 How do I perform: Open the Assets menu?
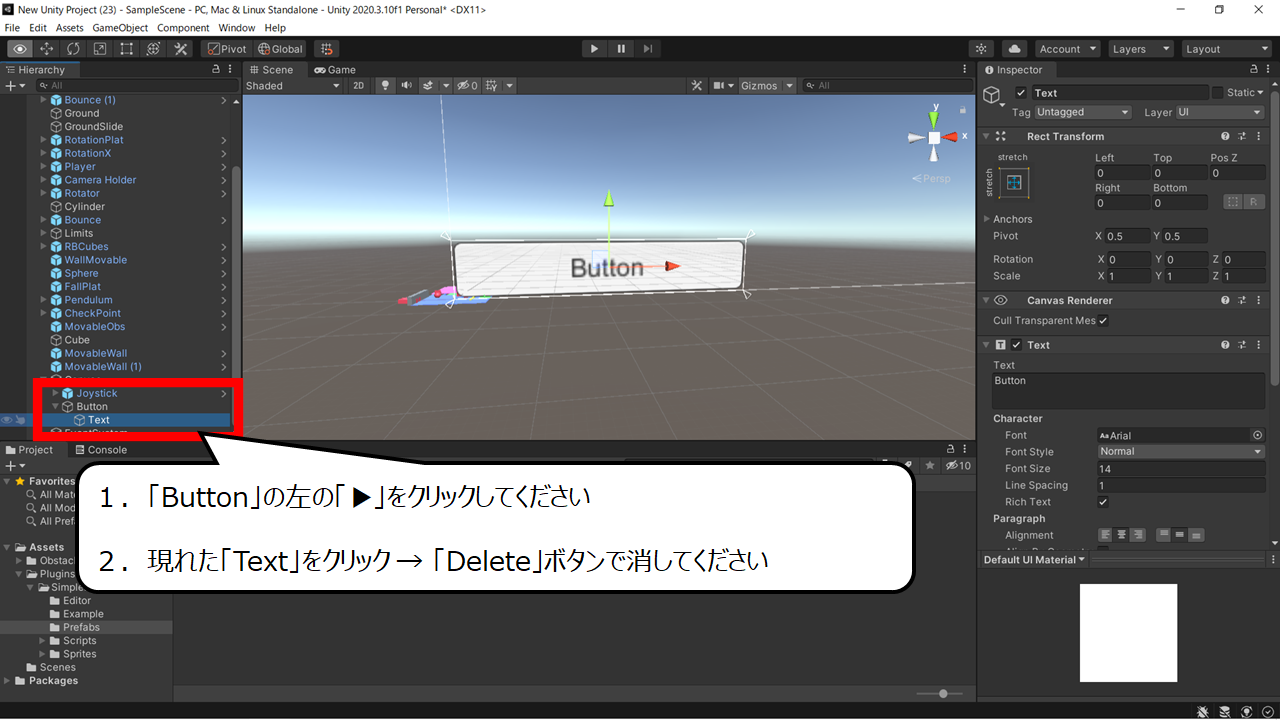click(x=70, y=28)
